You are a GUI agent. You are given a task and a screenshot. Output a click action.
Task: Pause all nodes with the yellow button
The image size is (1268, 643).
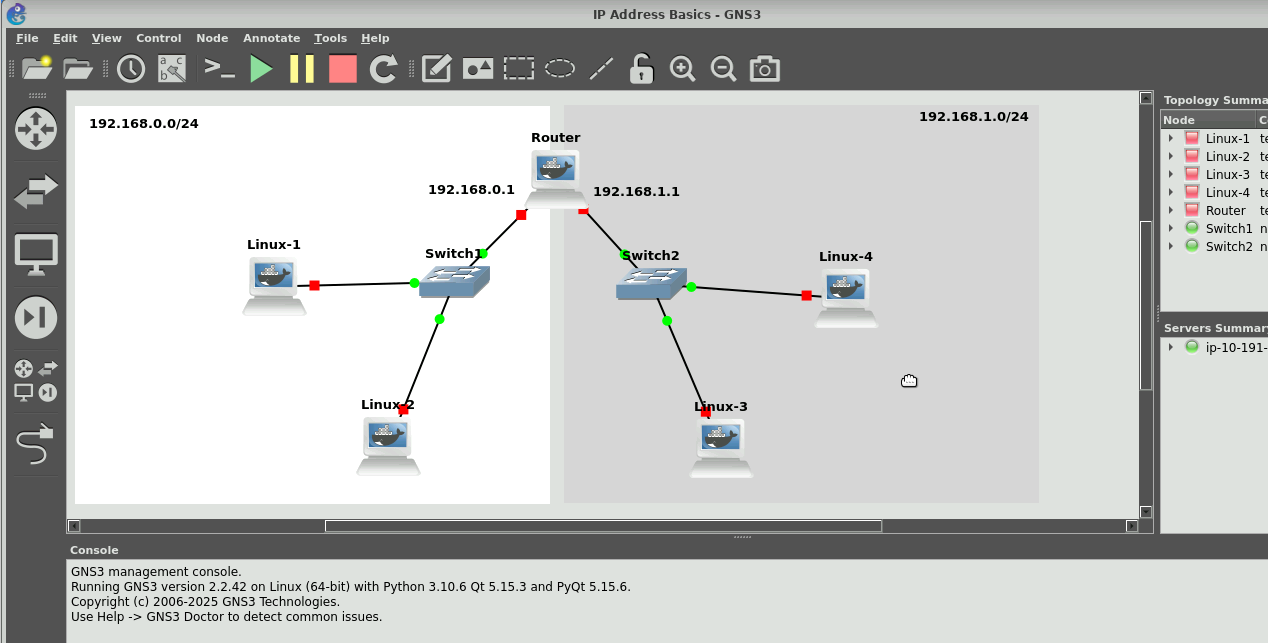pyautogui.click(x=302, y=69)
